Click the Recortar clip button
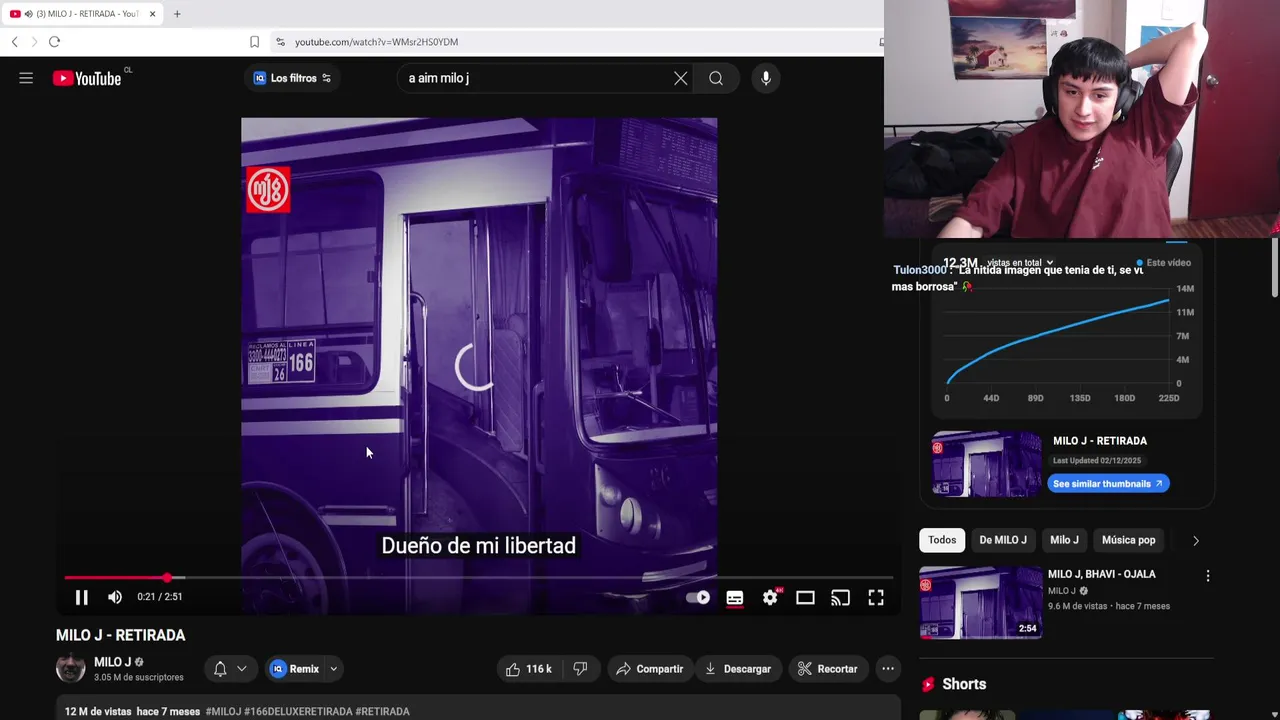The width and height of the screenshot is (1280, 720). point(828,669)
